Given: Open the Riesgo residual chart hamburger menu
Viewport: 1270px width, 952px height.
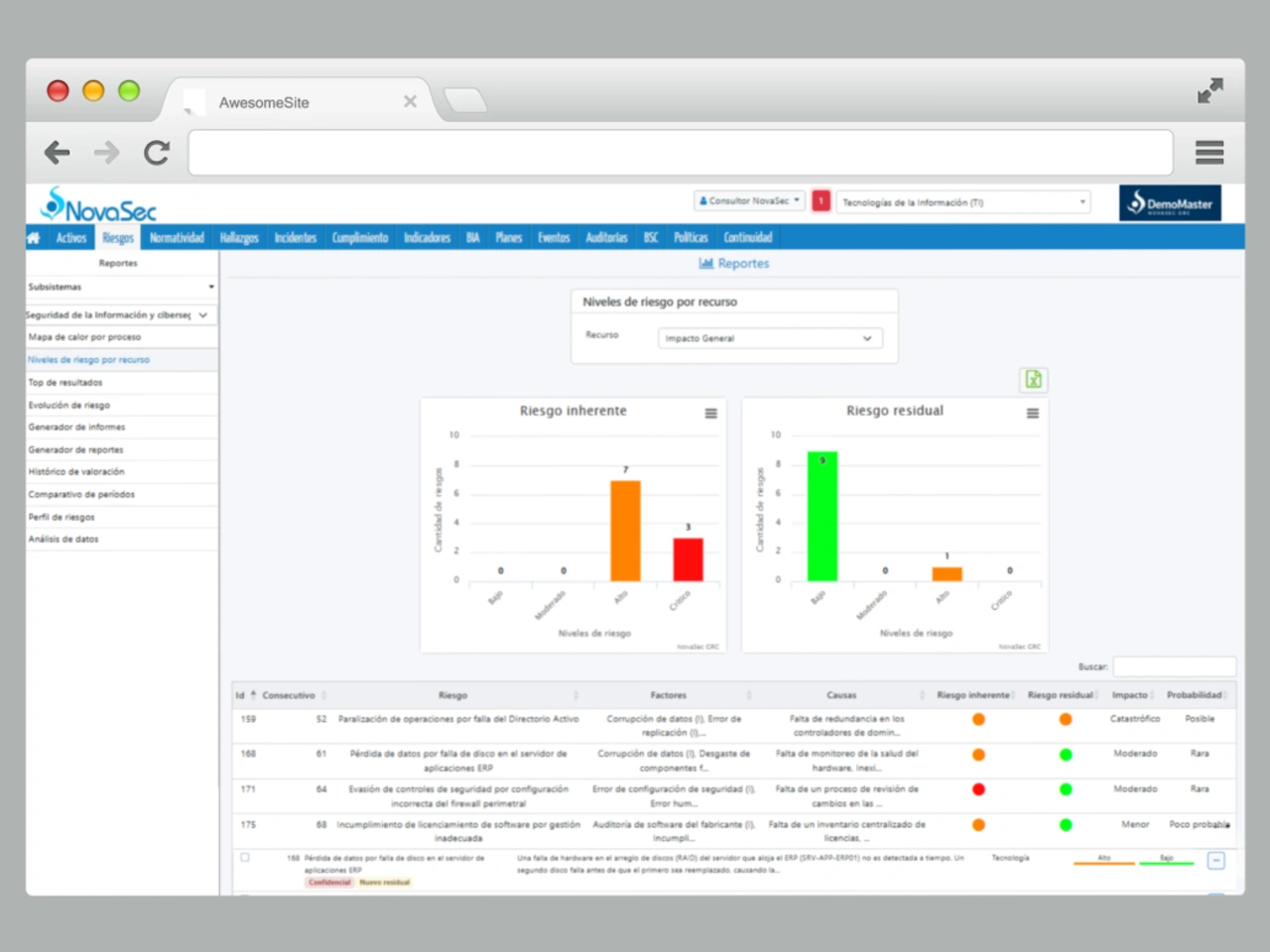Looking at the screenshot, I should (1032, 414).
